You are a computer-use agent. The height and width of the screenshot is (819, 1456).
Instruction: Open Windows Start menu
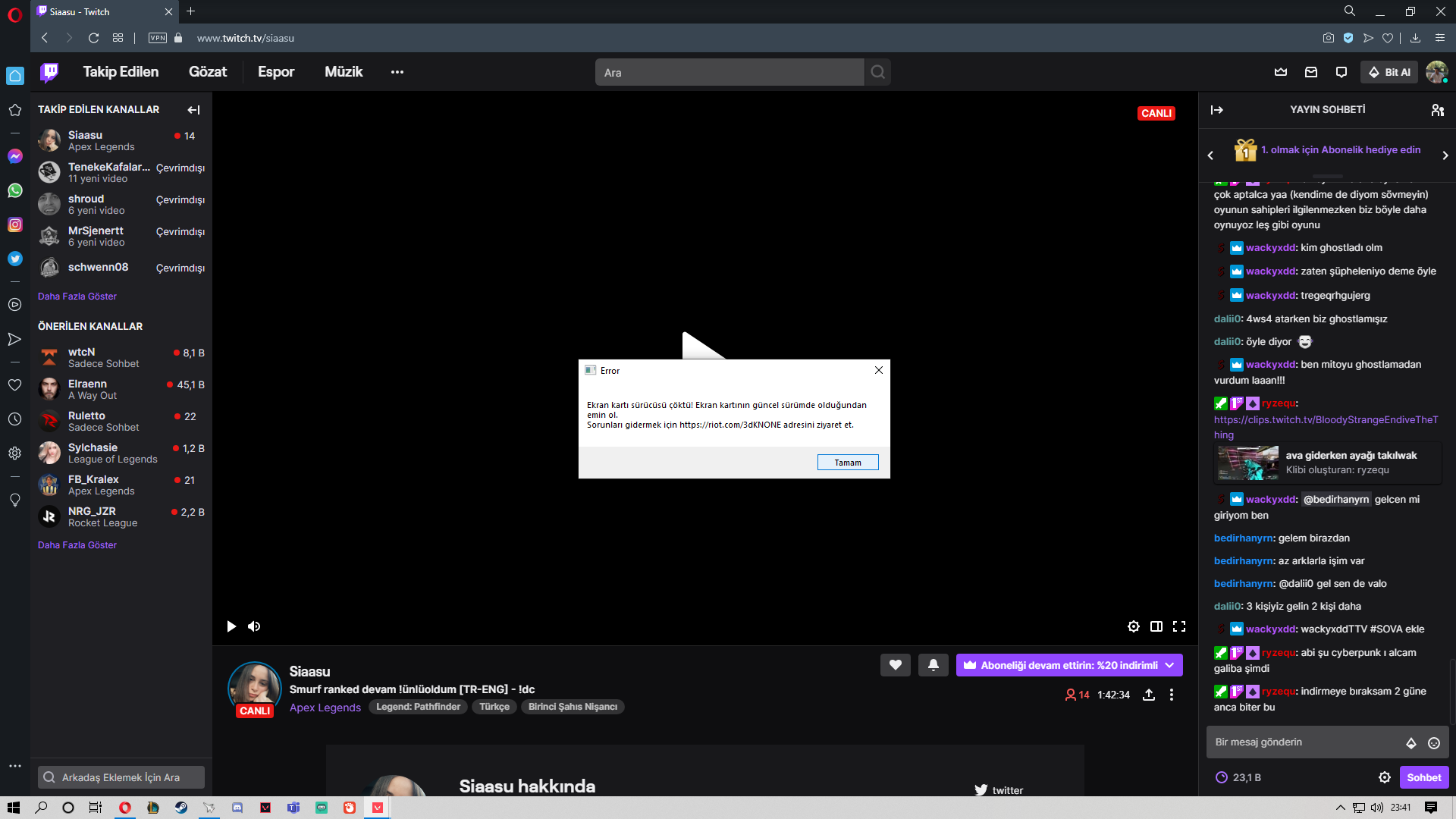13,808
